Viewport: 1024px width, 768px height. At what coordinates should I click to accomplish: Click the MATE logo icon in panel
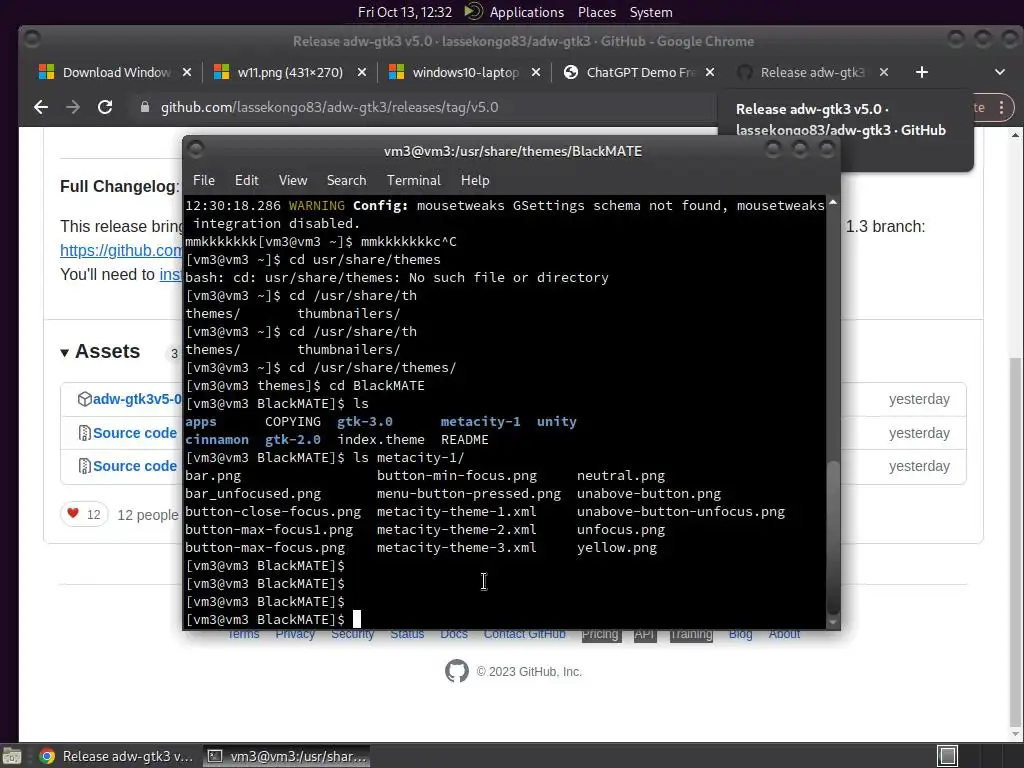point(473,12)
